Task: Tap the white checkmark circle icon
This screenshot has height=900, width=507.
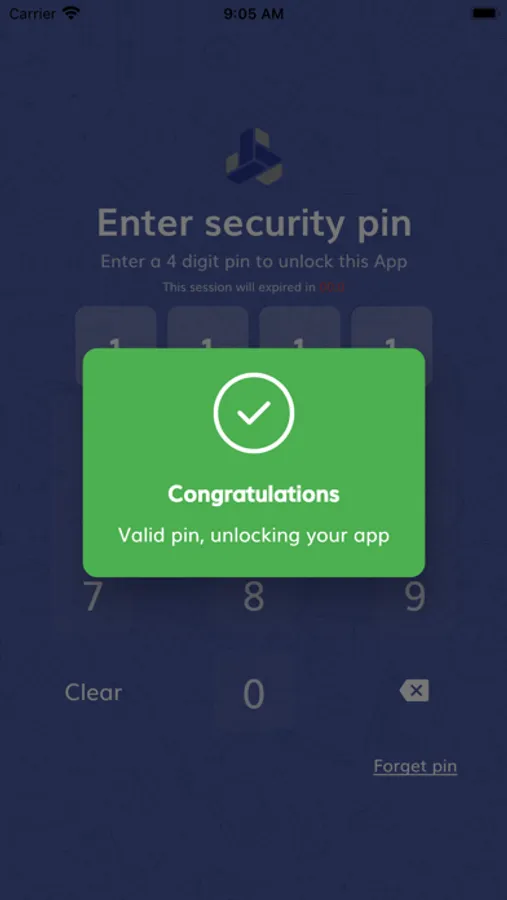Action: pos(254,413)
